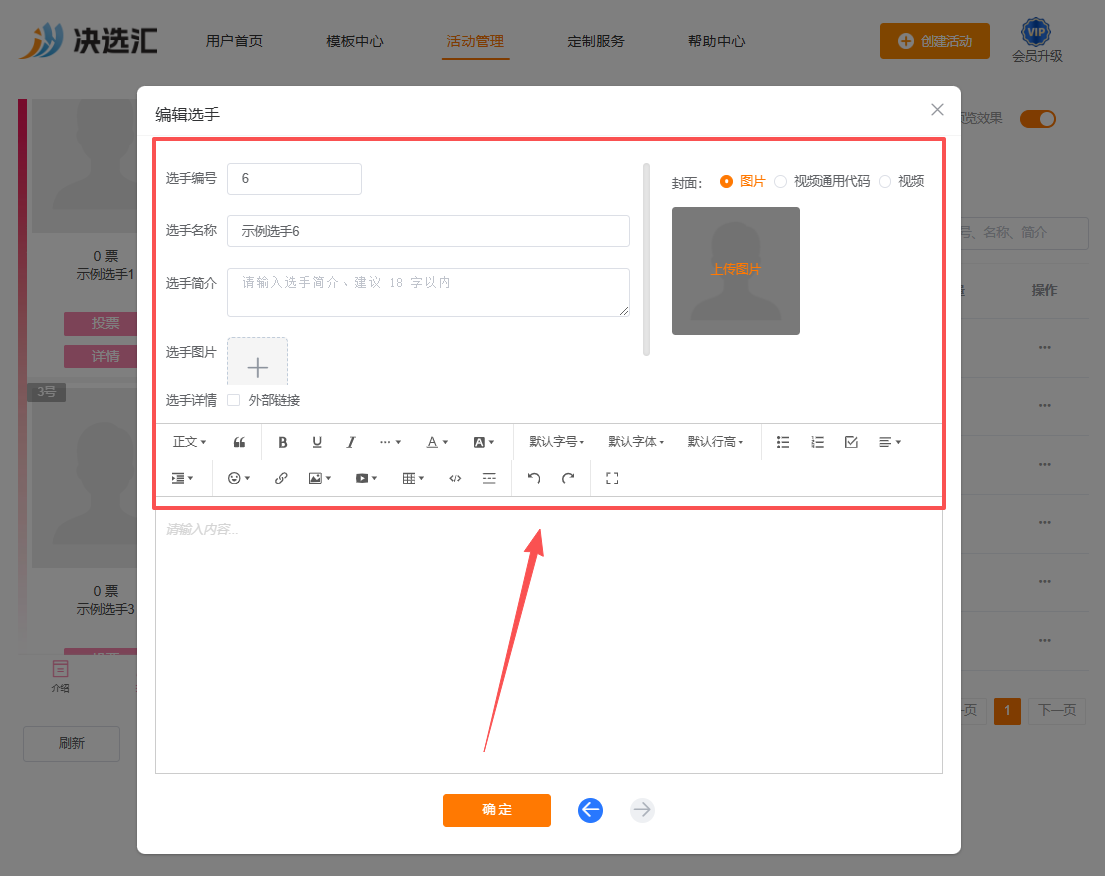
Task: Toggle bold formatting
Action: tap(283, 442)
